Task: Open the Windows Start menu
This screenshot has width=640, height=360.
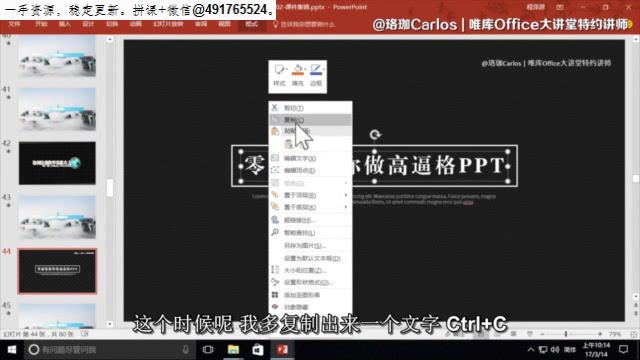Action: (11, 350)
